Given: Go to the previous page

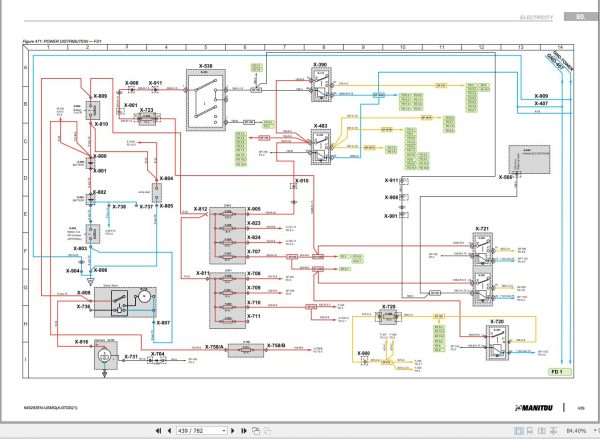Looking at the screenshot, I should click(169, 431).
